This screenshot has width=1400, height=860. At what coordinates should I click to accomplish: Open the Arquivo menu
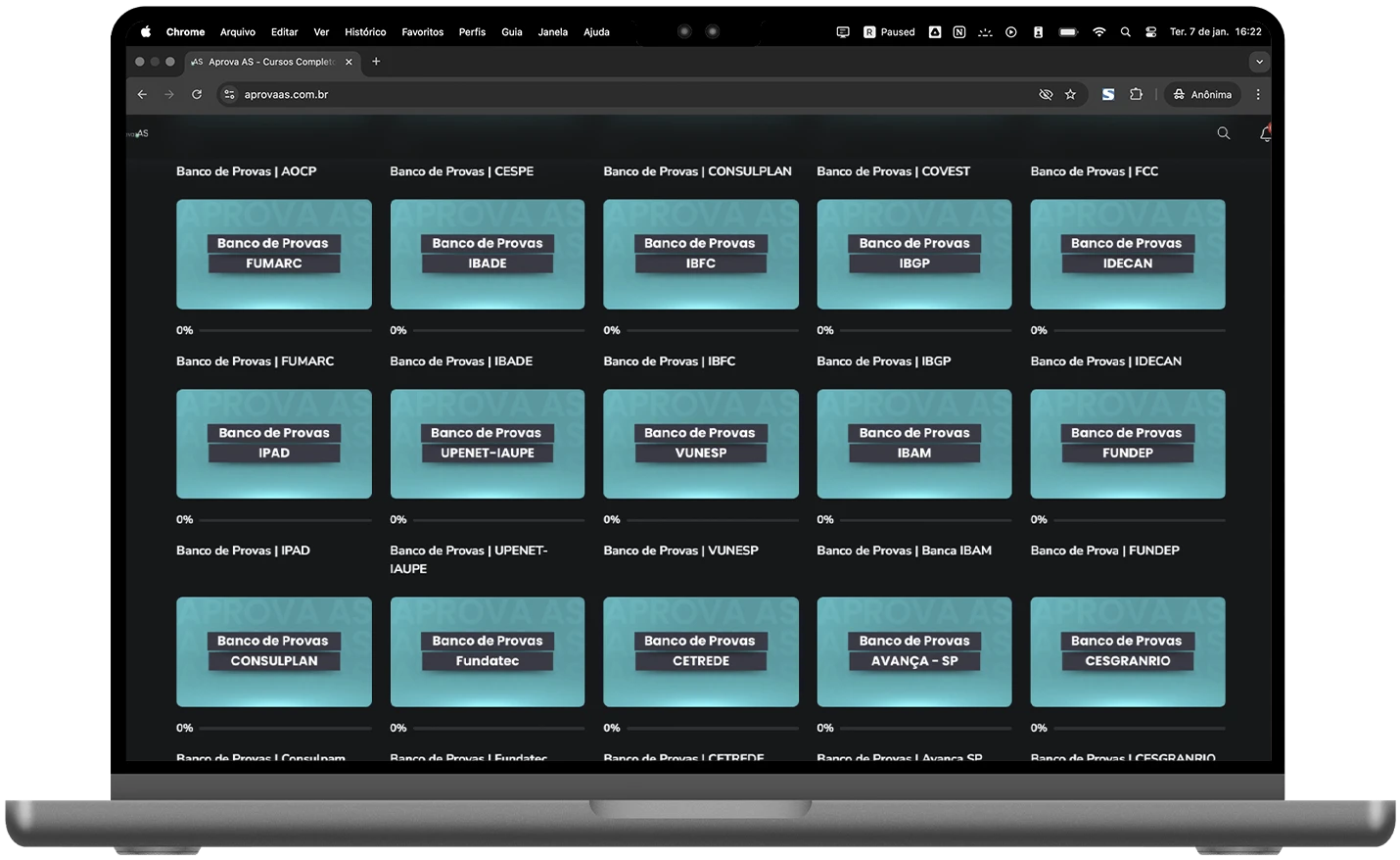(x=238, y=32)
